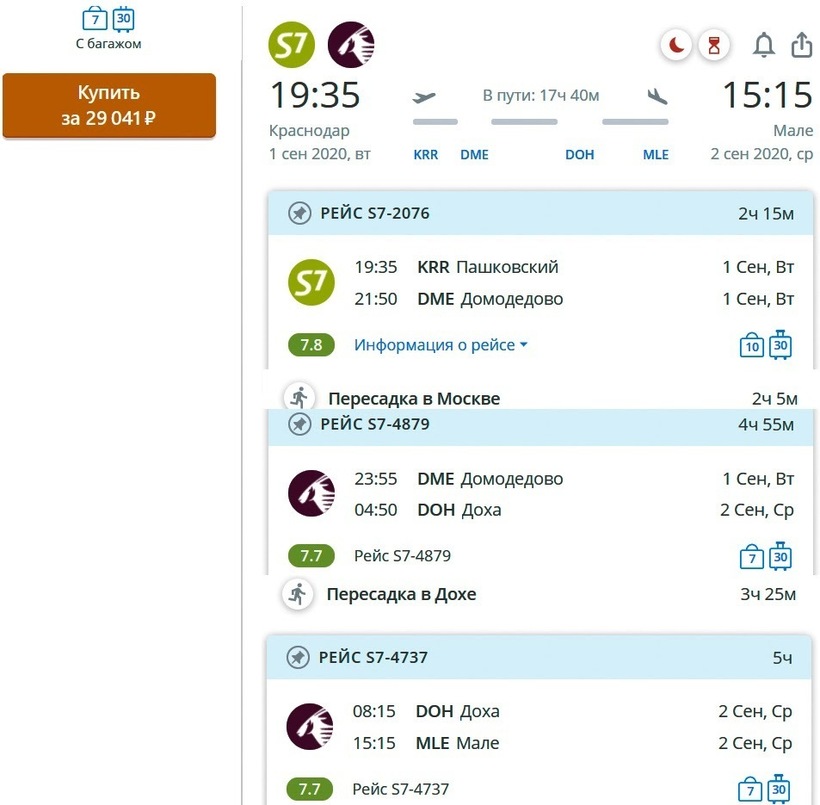Select the DOH airport code in route
Screen dimensions: 820x805
[x=580, y=155]
